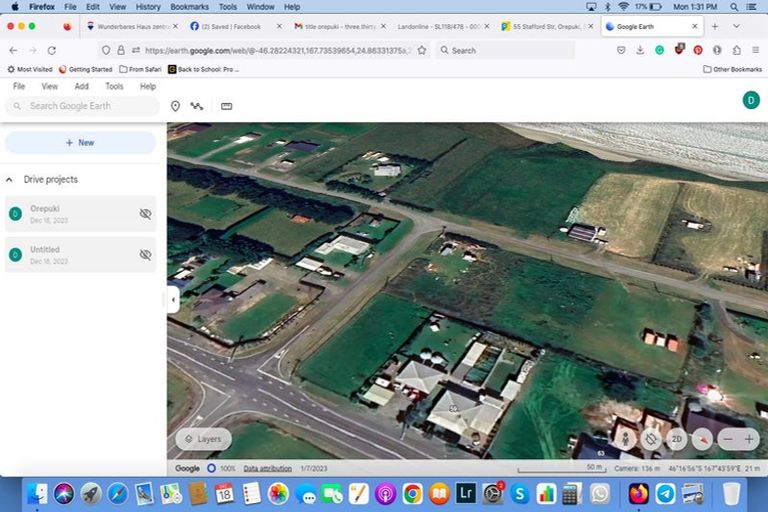Open the Google account avatar D
Viewport: 768px width, 512px height.
[x=751, y=100]
